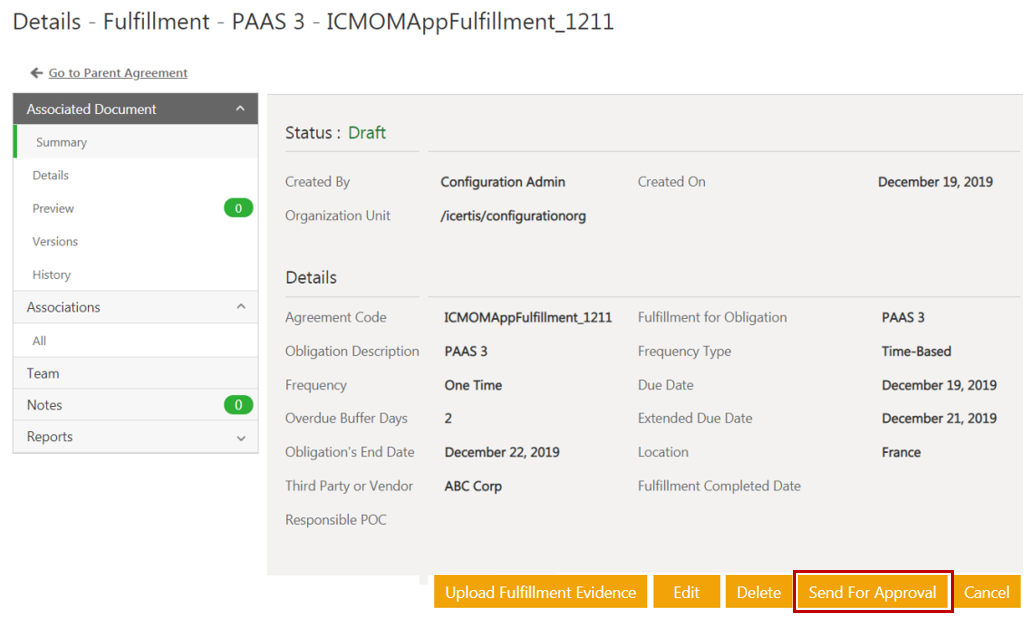Screen dimensions: 1034x619
Task: Select Summary in the sidebar
Action: coord(61,142)
